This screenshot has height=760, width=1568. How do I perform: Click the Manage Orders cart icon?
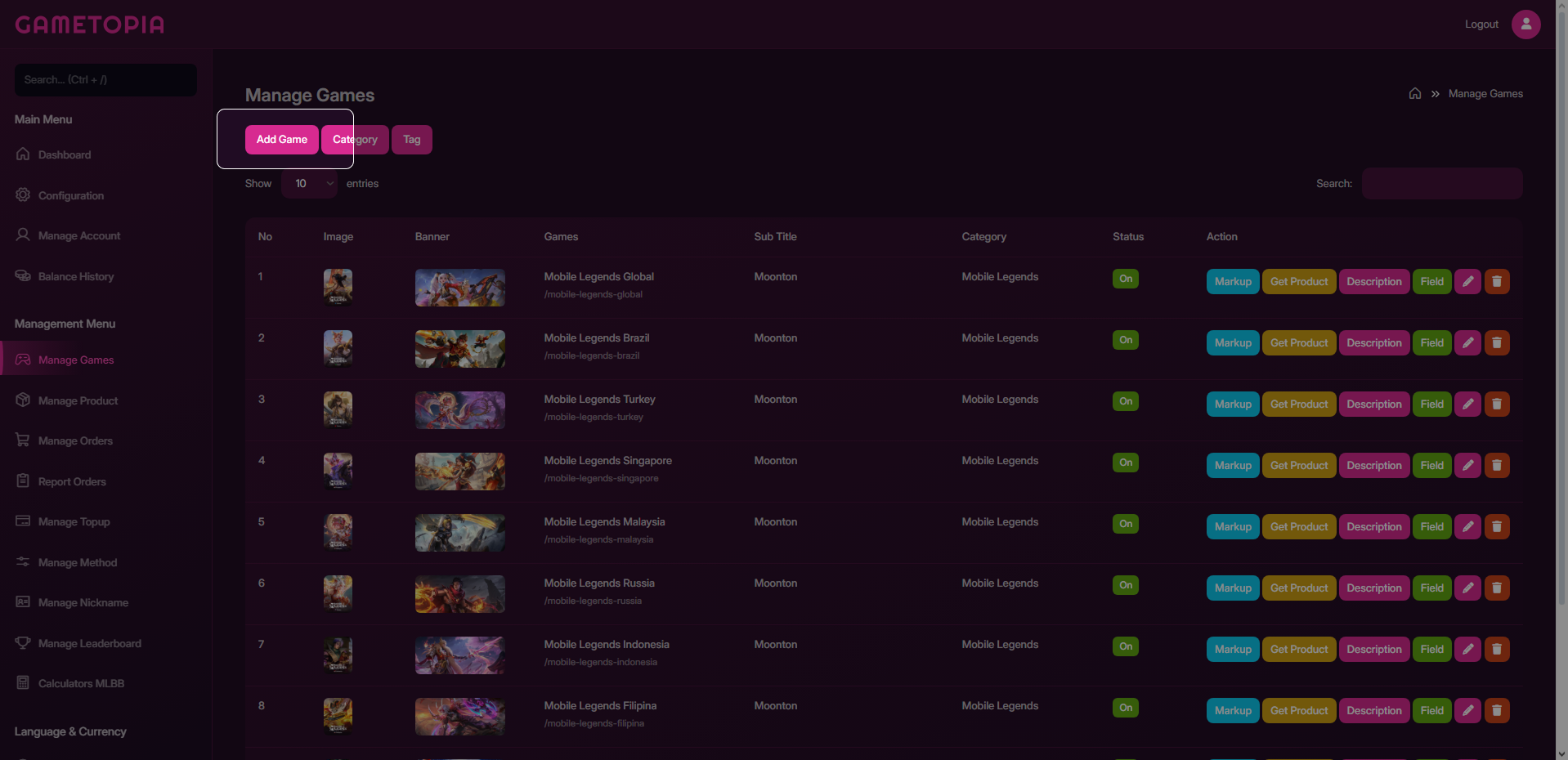(23, 440)
